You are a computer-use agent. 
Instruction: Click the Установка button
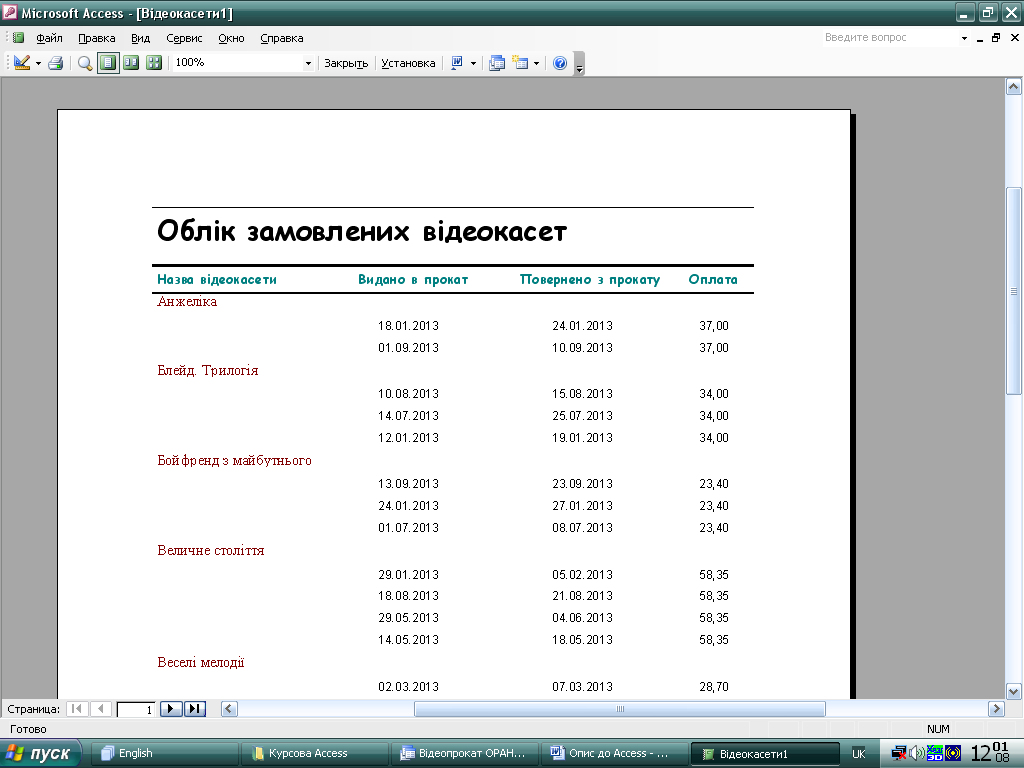pos(408,63)
